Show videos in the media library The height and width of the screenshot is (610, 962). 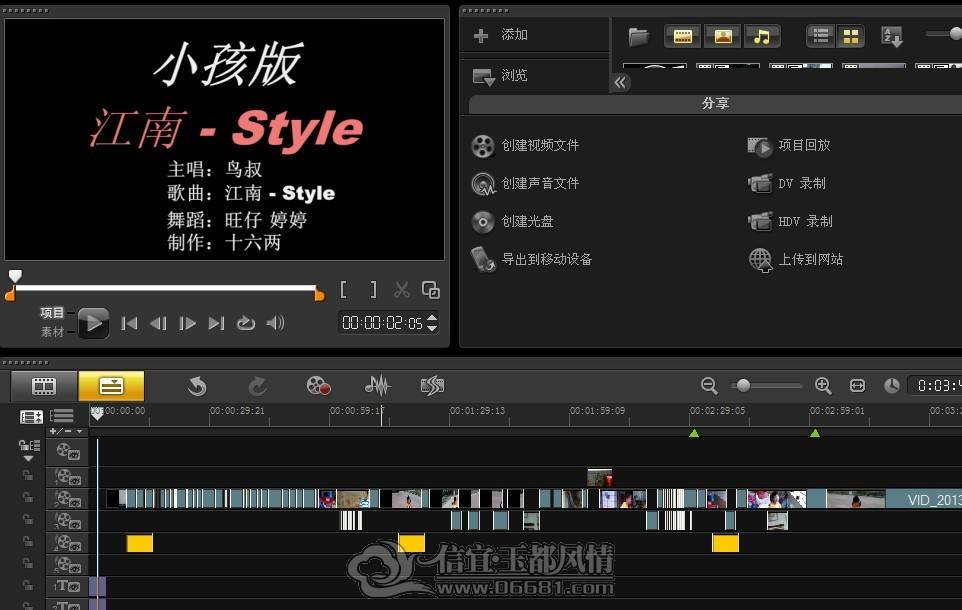682,36
